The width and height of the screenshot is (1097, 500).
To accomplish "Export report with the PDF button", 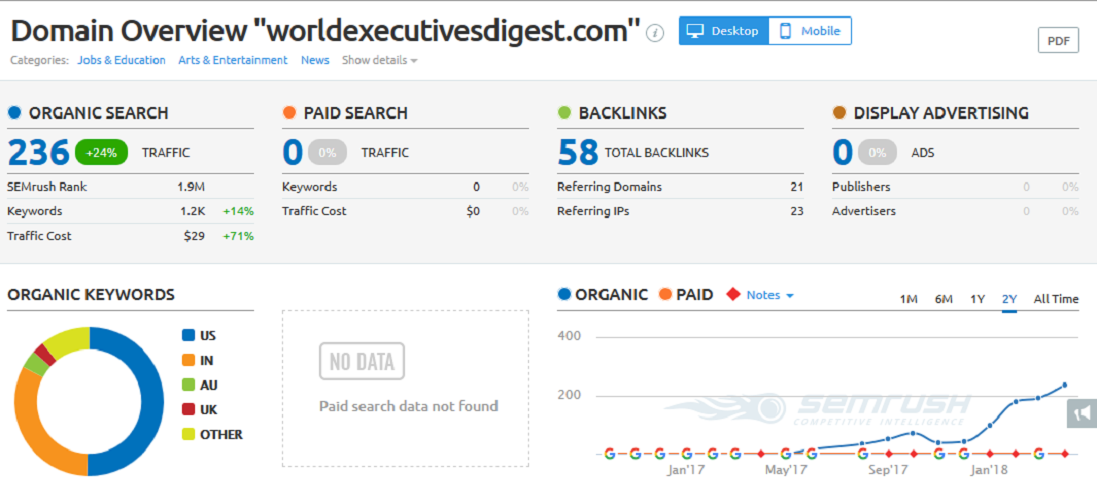I will click(x=1058, y=41).
